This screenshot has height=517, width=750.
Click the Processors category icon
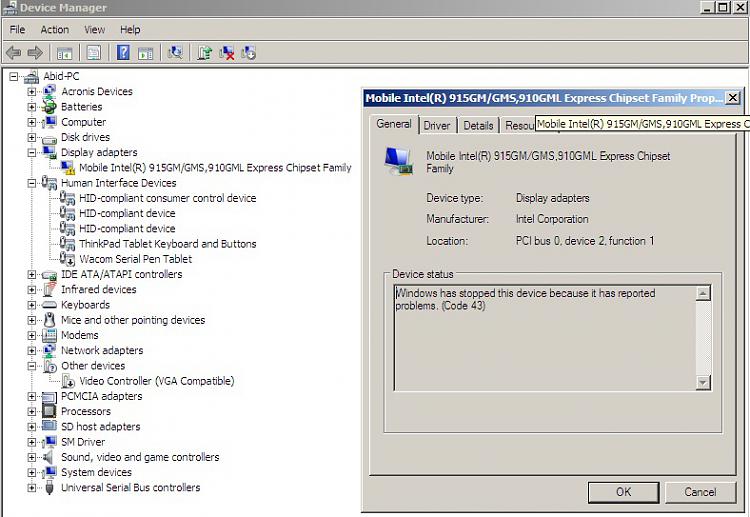pos(49,411)
